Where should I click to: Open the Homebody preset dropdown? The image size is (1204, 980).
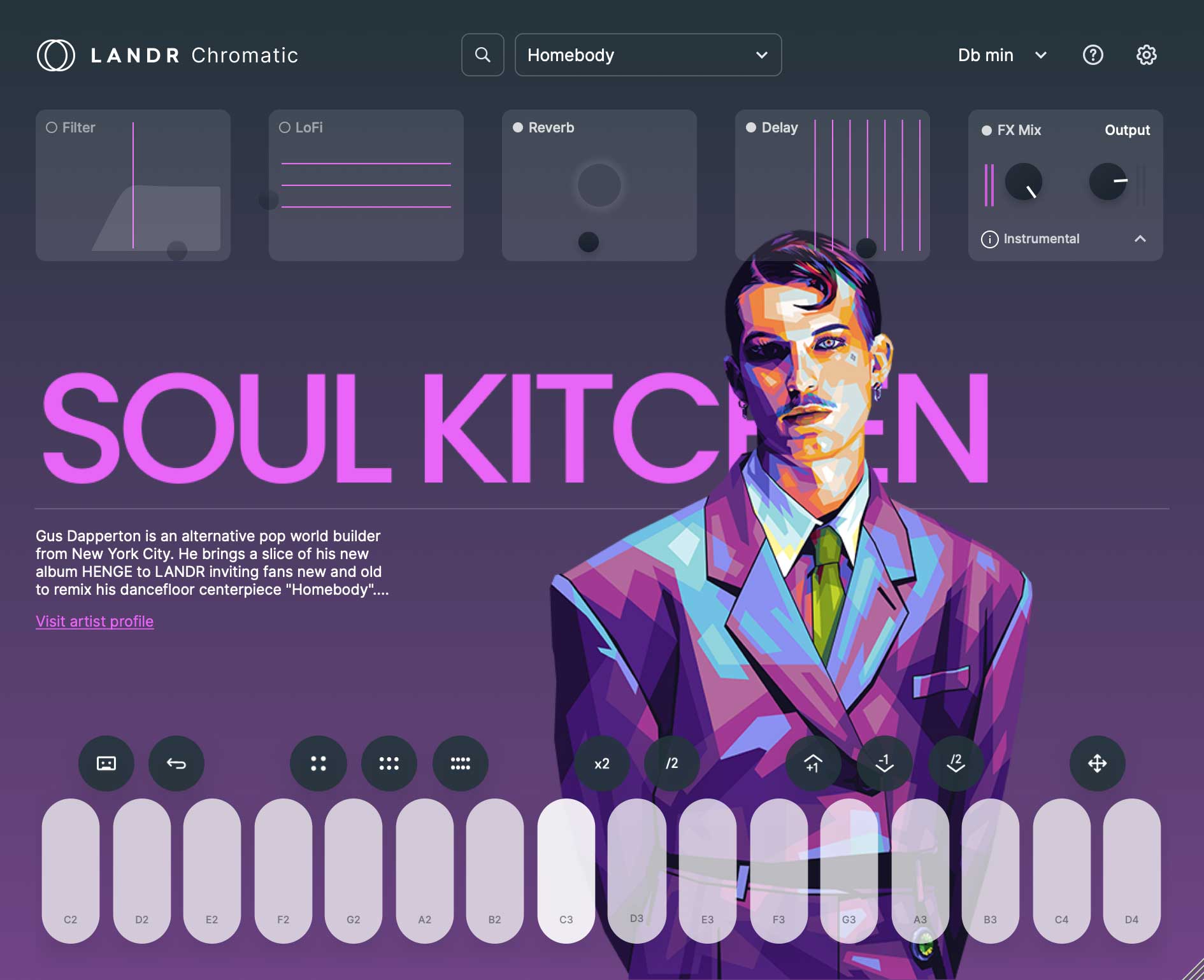pos(648,55)
